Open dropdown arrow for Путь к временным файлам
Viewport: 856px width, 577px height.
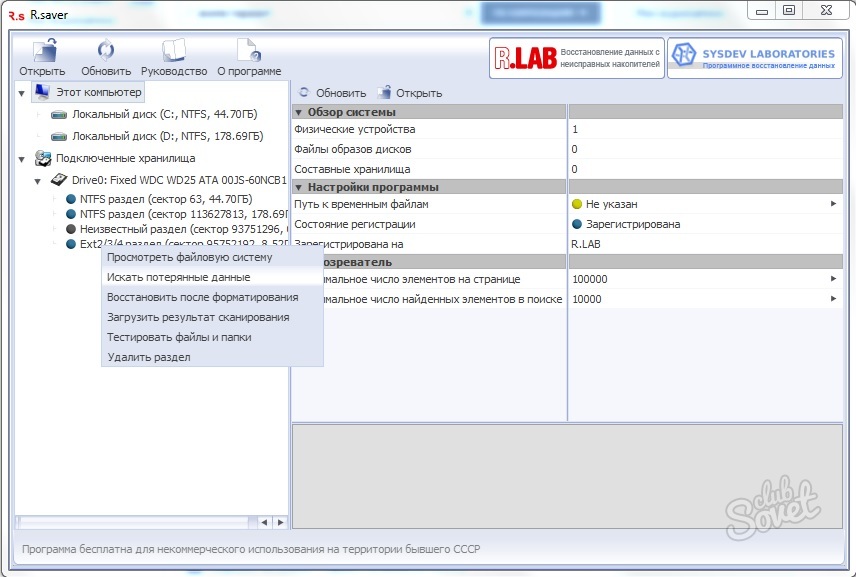(833, 204)
